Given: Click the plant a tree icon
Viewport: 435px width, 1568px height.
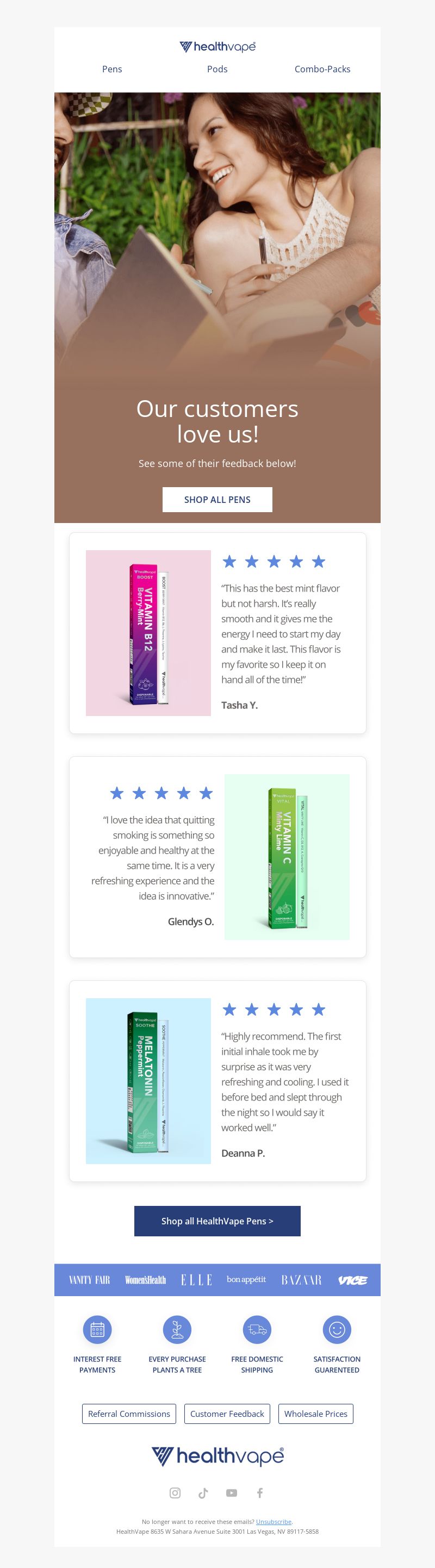Looking at the screenshot, I should [177, 1329].
